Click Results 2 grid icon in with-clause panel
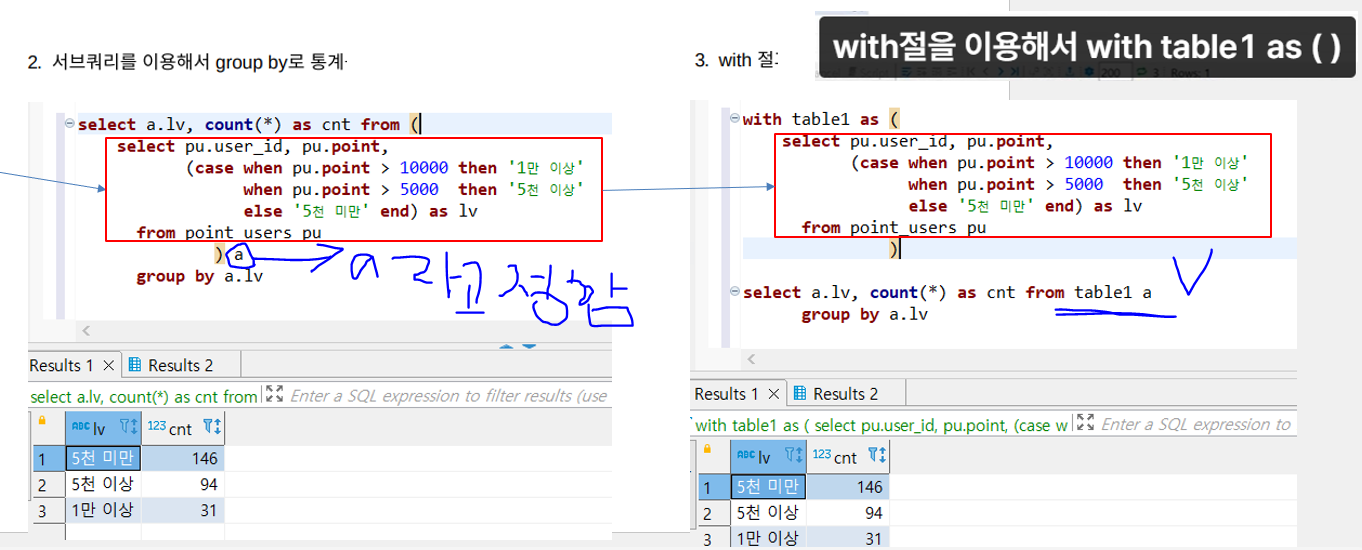Screen dimensions: 1362x550 (x=800, y=393)
